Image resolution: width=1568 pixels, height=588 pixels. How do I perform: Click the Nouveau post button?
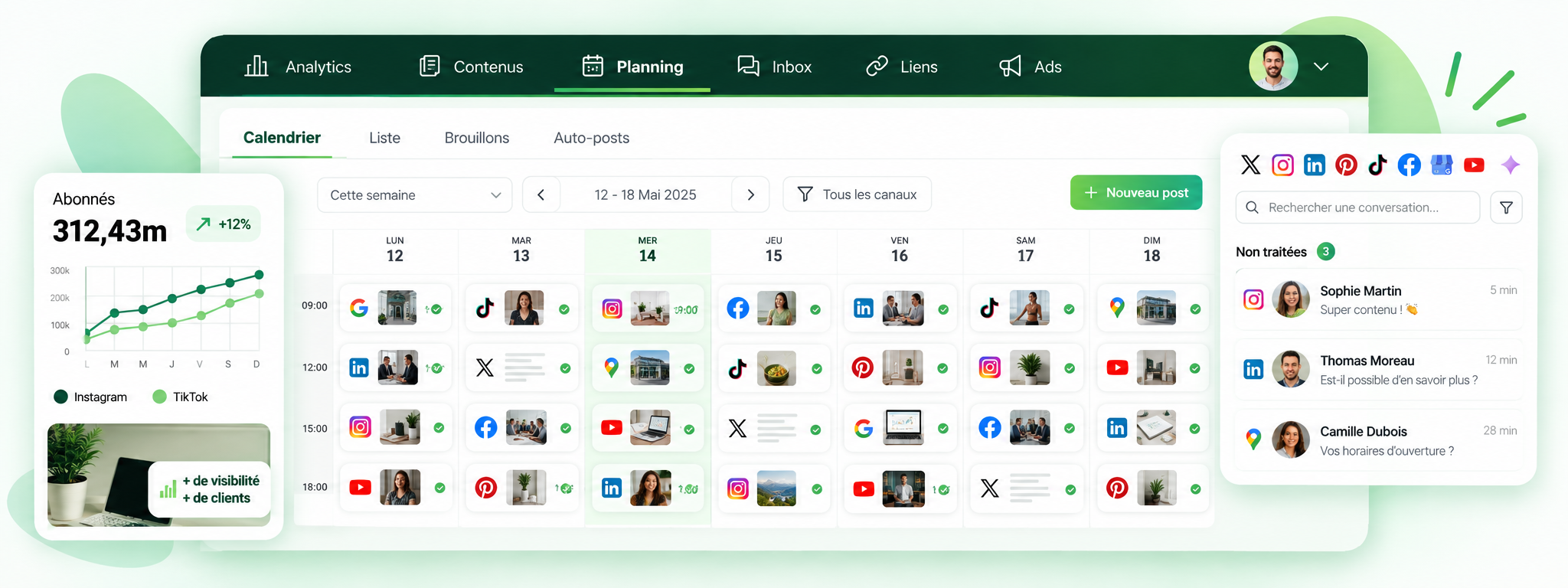1136,193
